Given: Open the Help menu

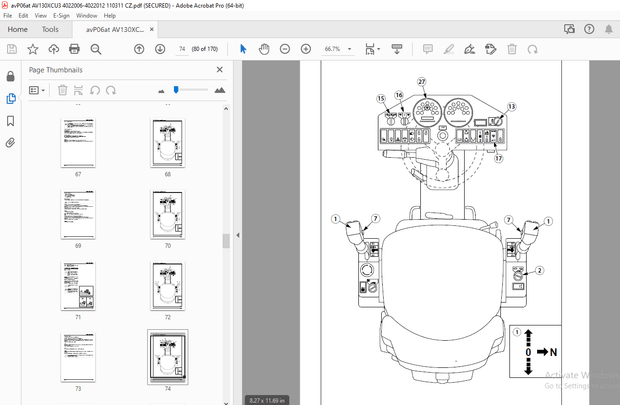Looking at the screenshot, I should (110, 15).
